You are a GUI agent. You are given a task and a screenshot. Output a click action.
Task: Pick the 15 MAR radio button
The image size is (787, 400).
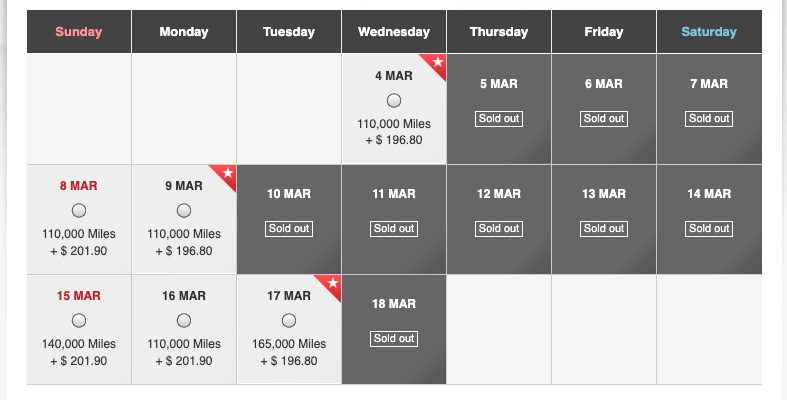[79, 320]
